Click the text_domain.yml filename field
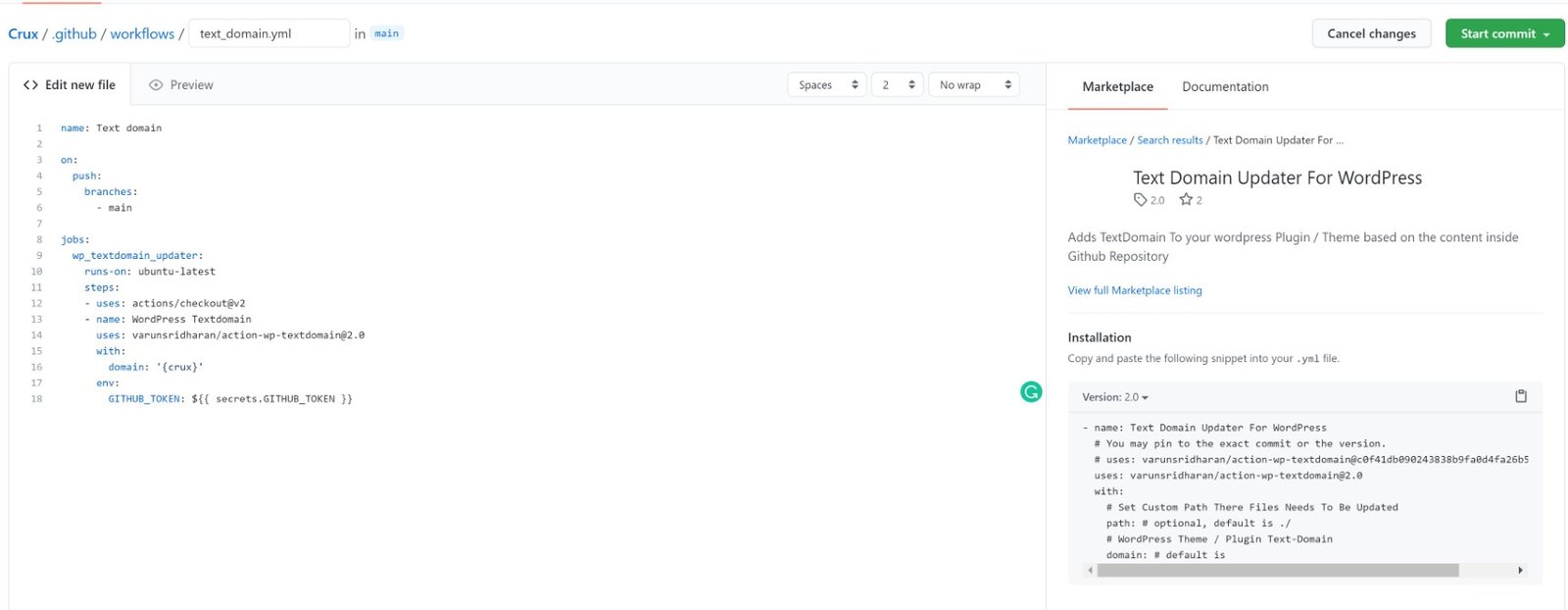This screenshot has width=1568, height=610. 269,33
